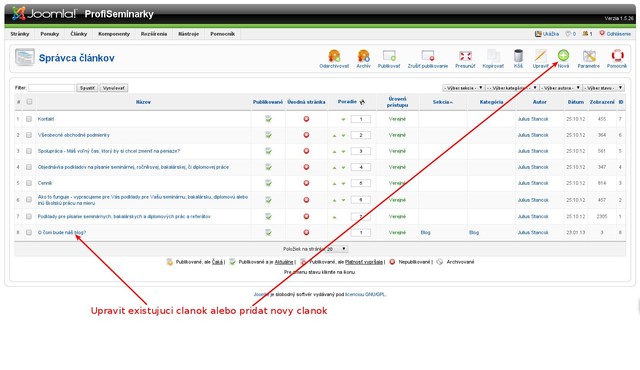Screen dimensions: 640x370
Task: Toggle front page status for Kontakt row
Action: (x=306, y=119)
